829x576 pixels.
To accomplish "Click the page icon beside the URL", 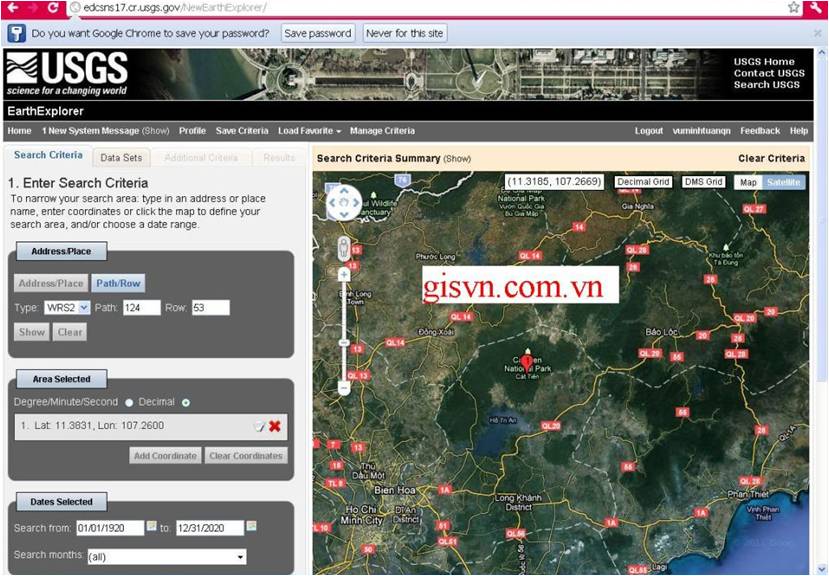I will 75,7.
